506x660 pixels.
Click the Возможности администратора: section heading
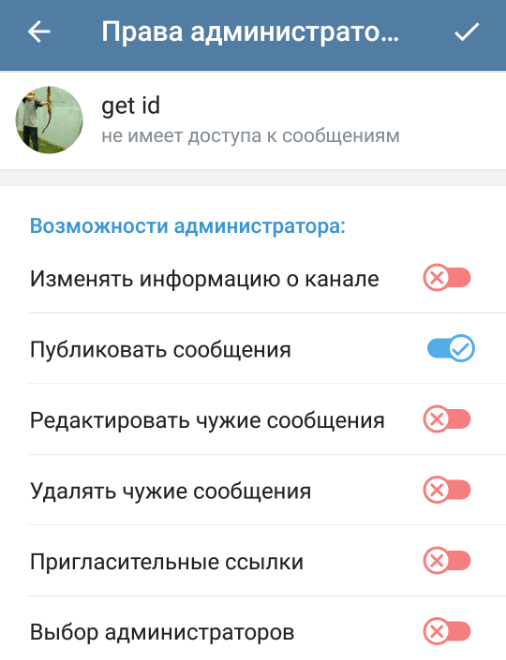(x=188, y=226)
